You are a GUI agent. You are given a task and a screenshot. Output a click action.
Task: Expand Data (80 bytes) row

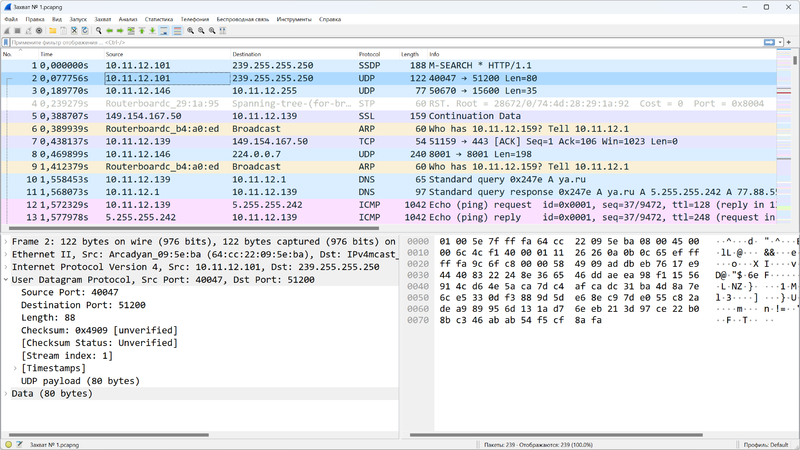6,393
